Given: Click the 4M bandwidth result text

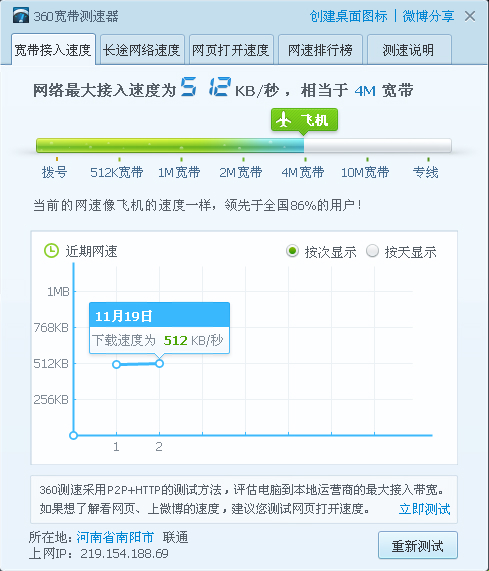Looking at the screenshot, I should pyautogui.click(x=365, y=90).
